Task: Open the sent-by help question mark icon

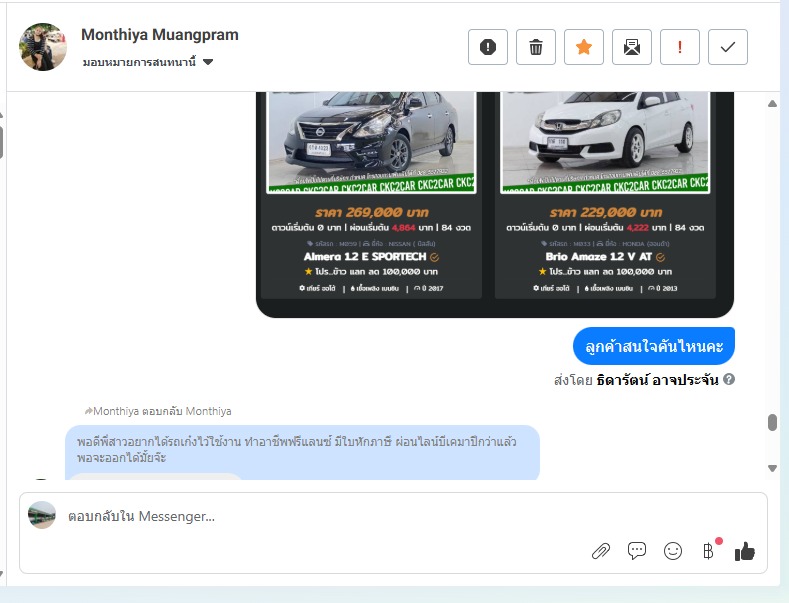Action: [729, 380]
